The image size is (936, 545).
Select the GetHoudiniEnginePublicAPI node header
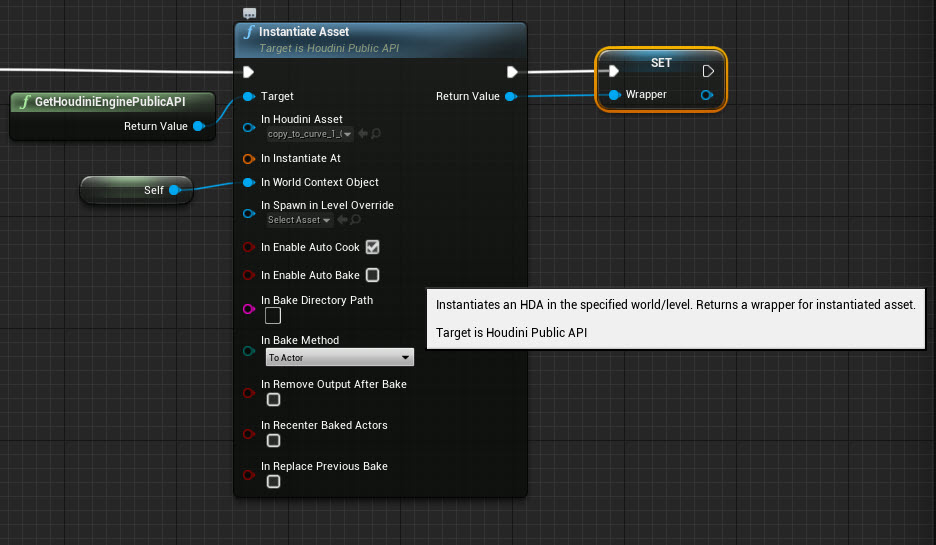tap(110, 101)
